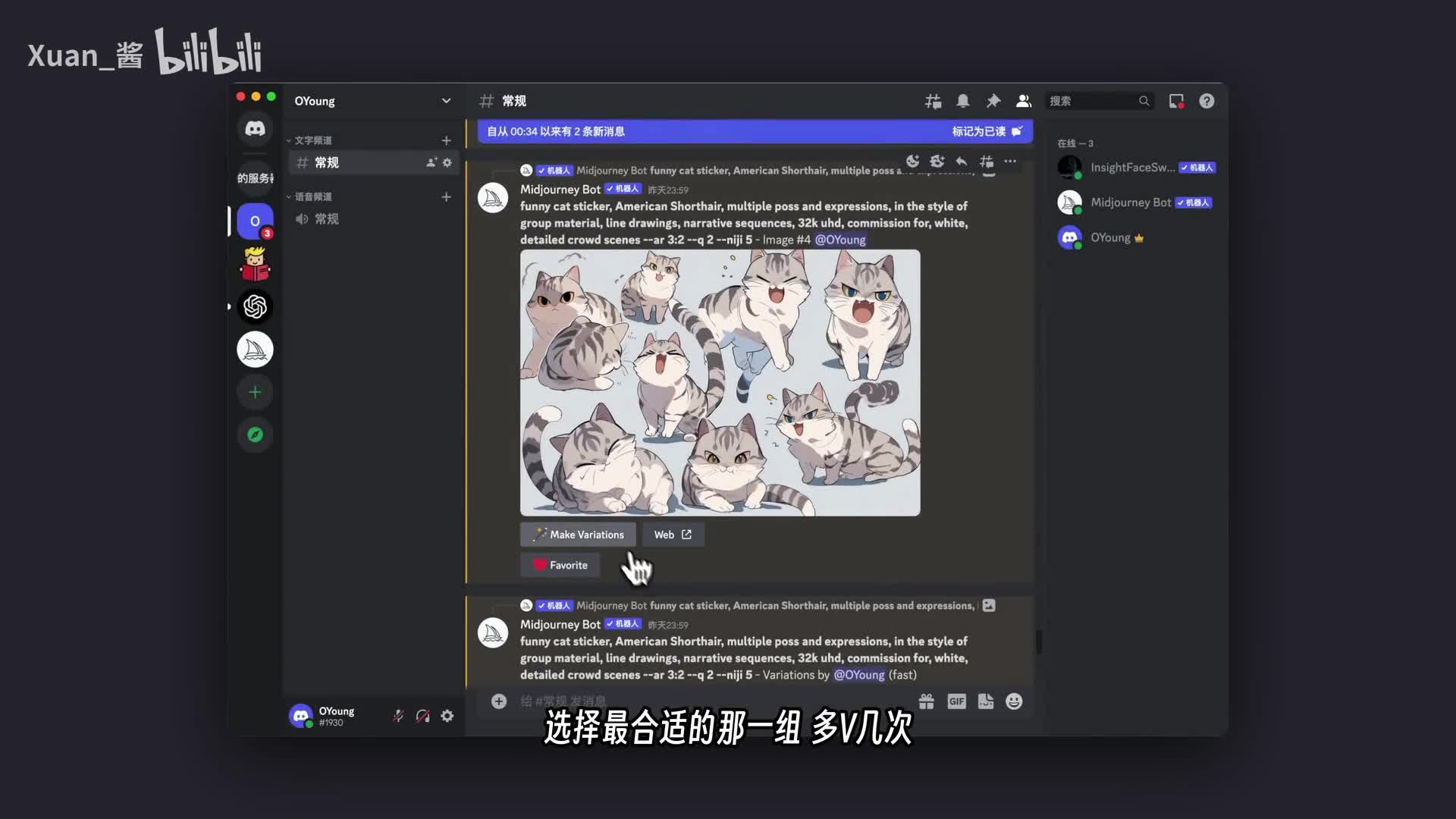The width and height of the screenshot is (1456, 819).
Task: Collapse the 文字频道 category
Action: [x=312, y=140]
